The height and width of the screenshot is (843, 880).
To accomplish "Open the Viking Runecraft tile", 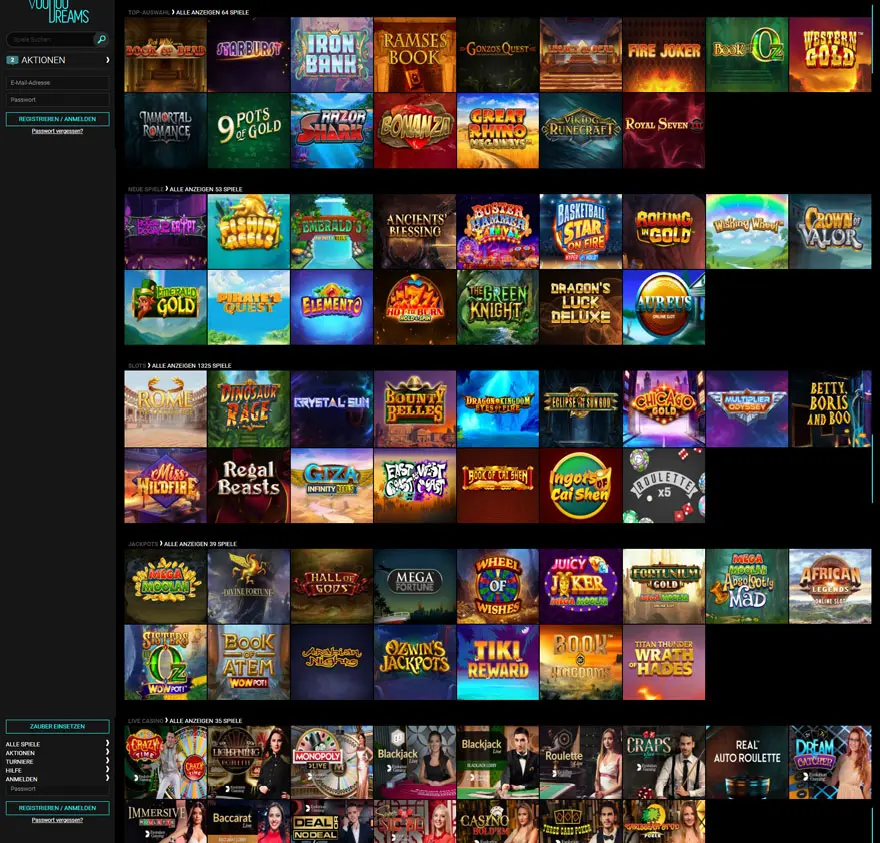I will 581,131.
